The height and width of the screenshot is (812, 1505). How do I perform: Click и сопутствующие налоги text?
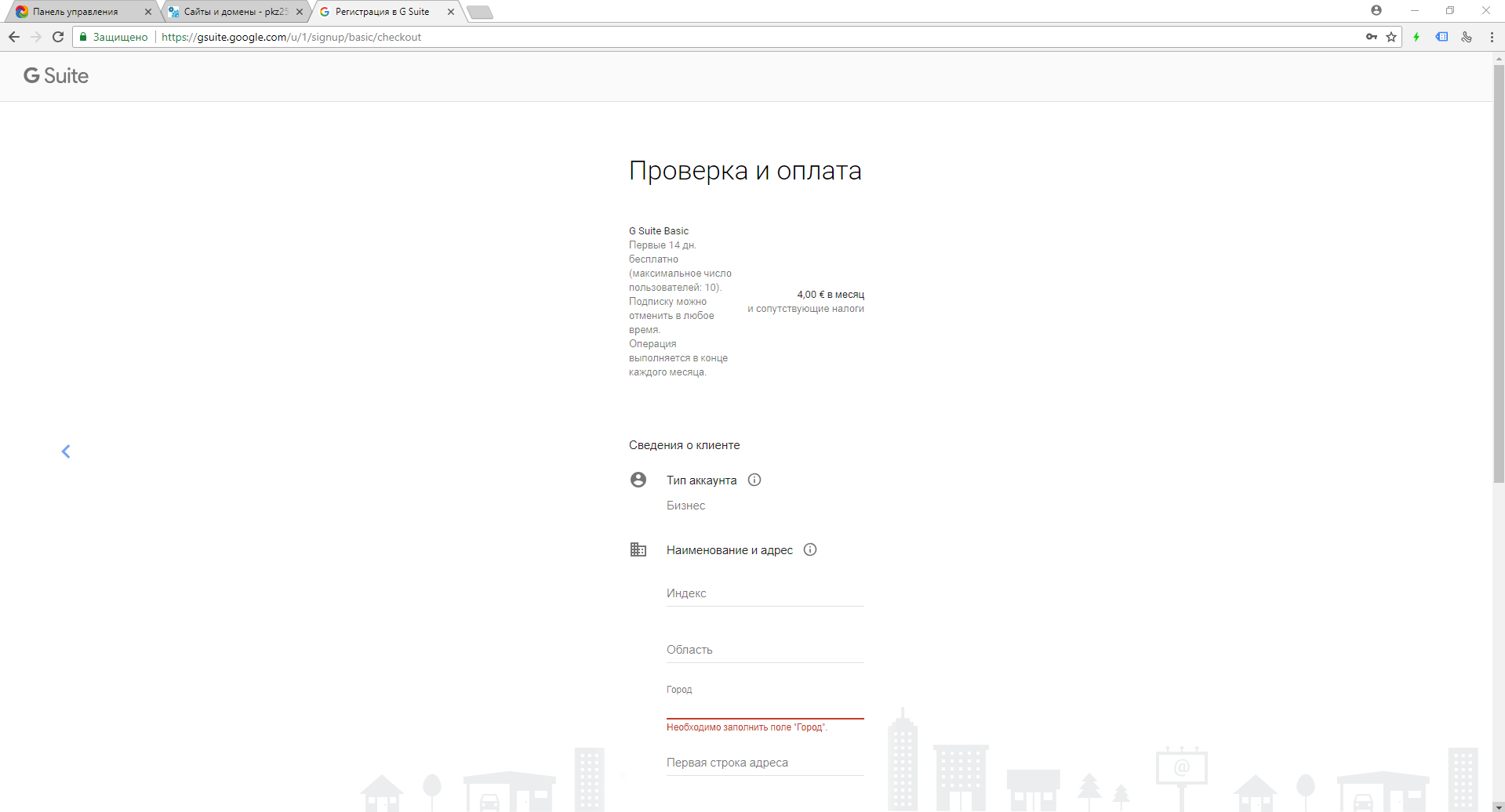tap(805, 309)
